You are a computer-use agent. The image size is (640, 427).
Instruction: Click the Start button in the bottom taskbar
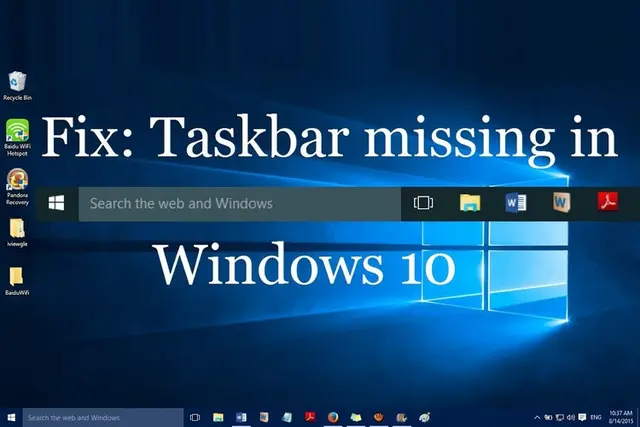point(11,417)
